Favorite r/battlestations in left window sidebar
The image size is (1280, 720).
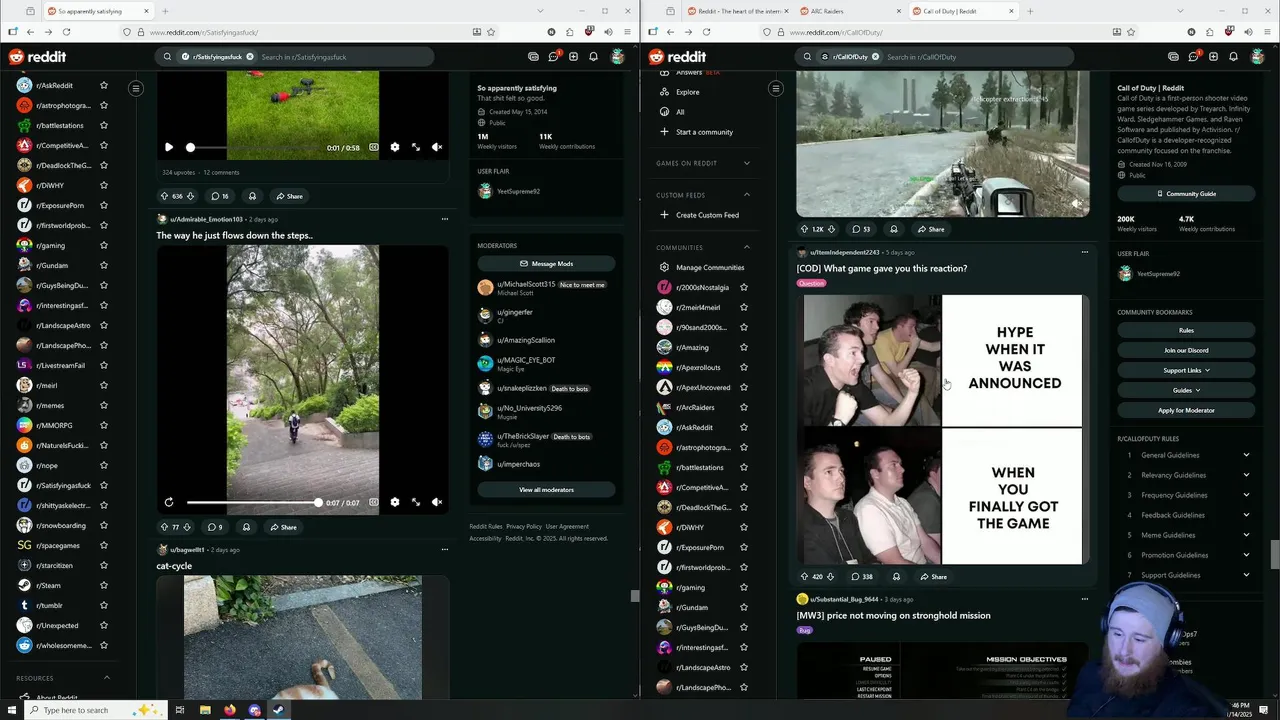pyautogui.click(x=103, y=125)
